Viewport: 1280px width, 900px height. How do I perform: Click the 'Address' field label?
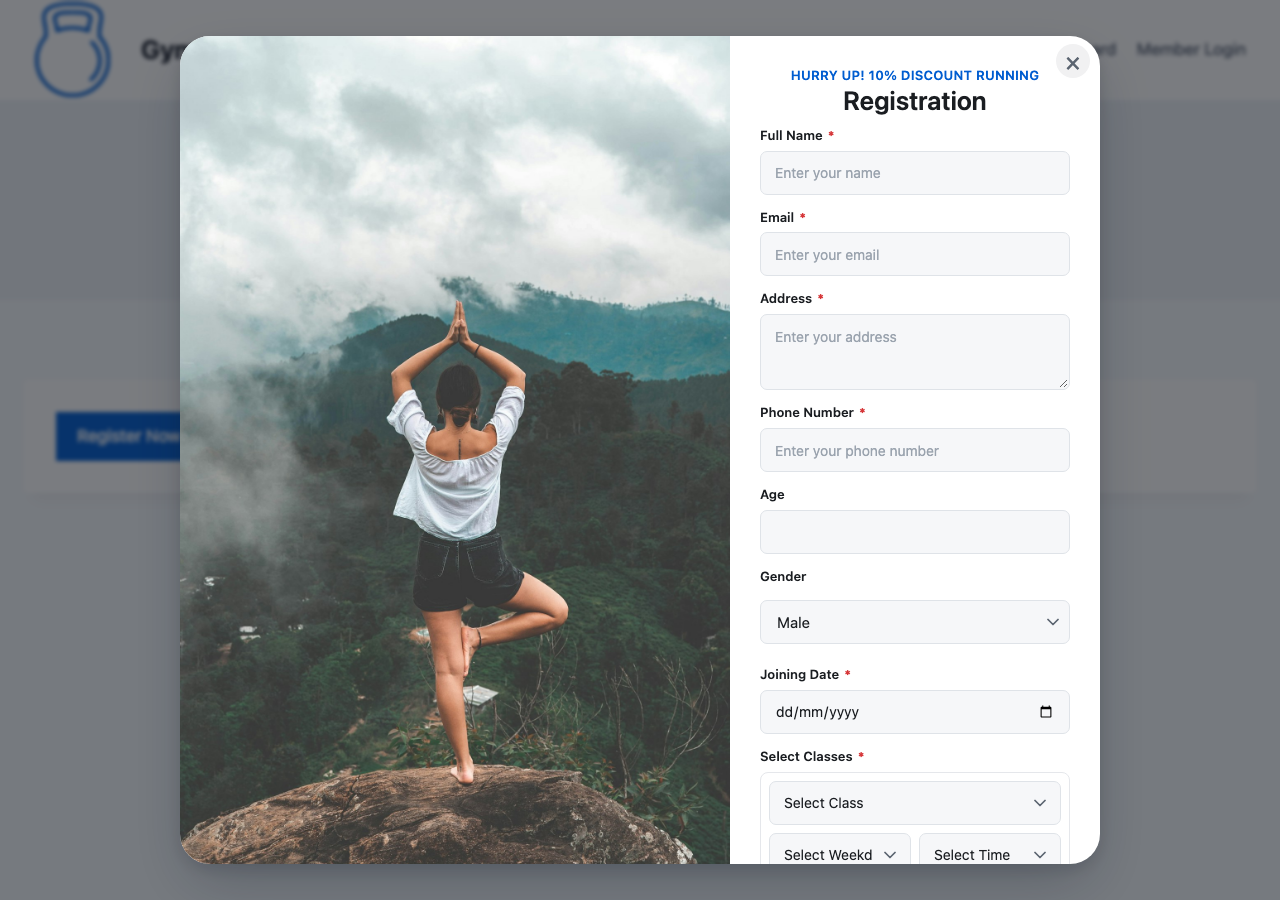pyautogui.click(x=786, y=299)
